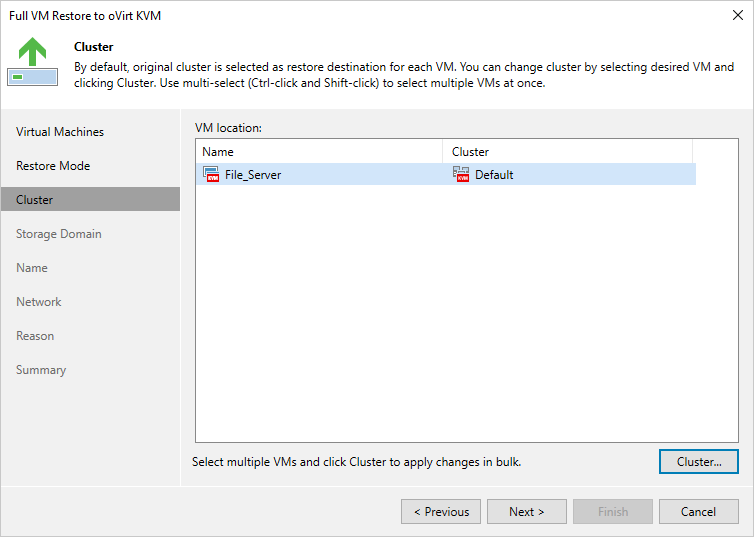Click the Default cluster KVM icon

461,174
